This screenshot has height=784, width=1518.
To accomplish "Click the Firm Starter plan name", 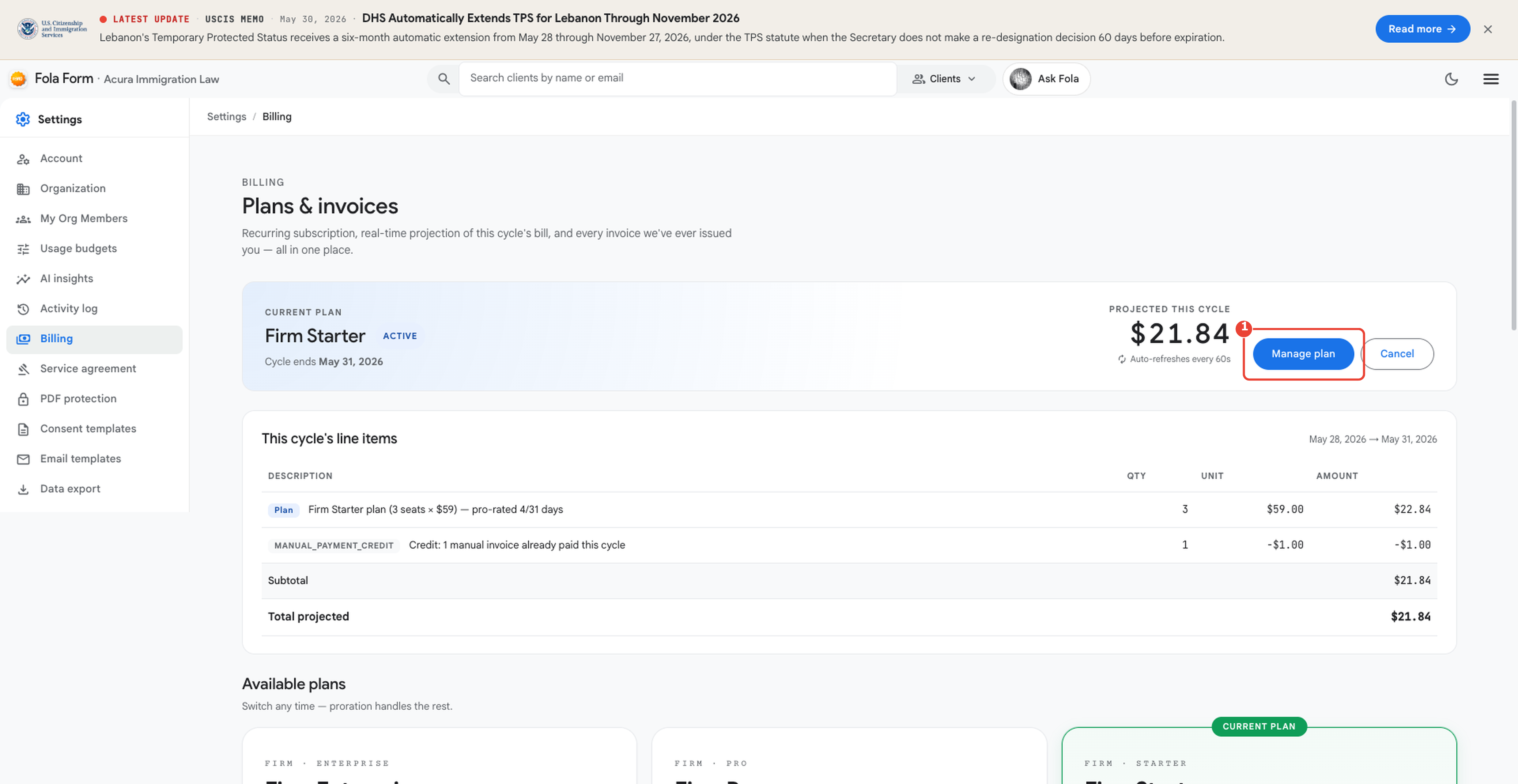I will (x=315, y=336).
